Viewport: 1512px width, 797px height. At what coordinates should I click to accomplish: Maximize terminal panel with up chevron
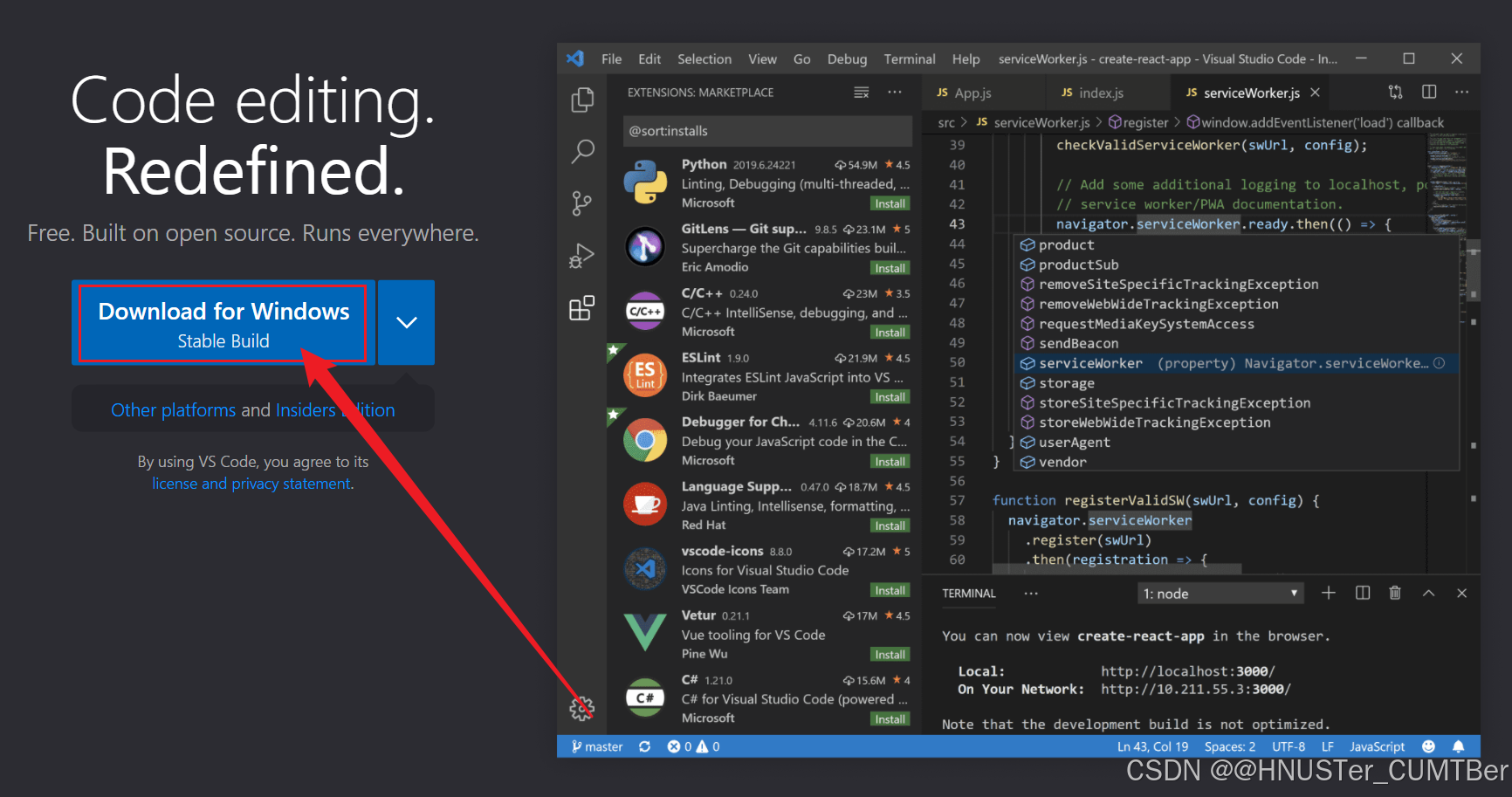point(1428,593)
